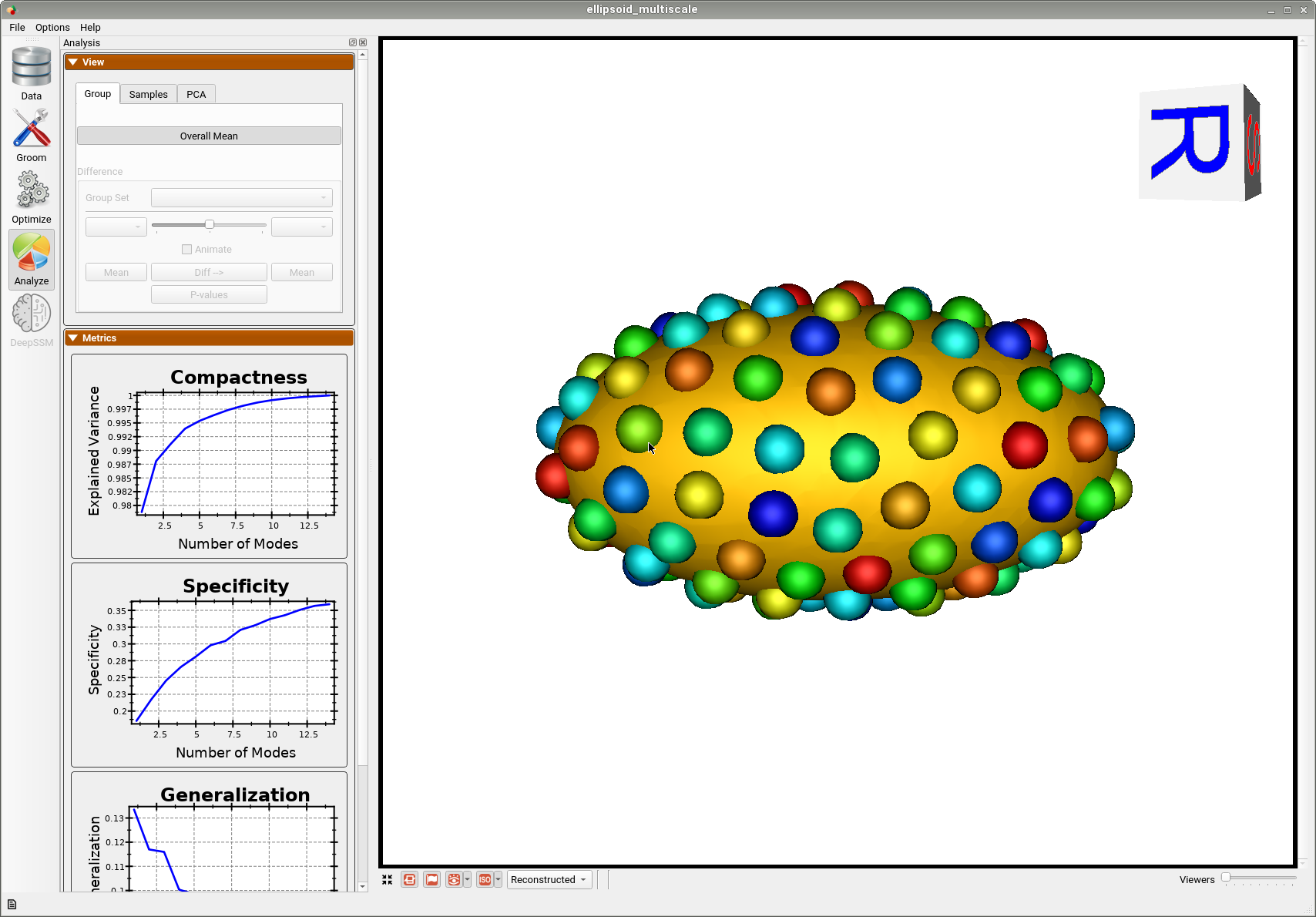Close the Analysis dock panel

(x=363, y=42)
